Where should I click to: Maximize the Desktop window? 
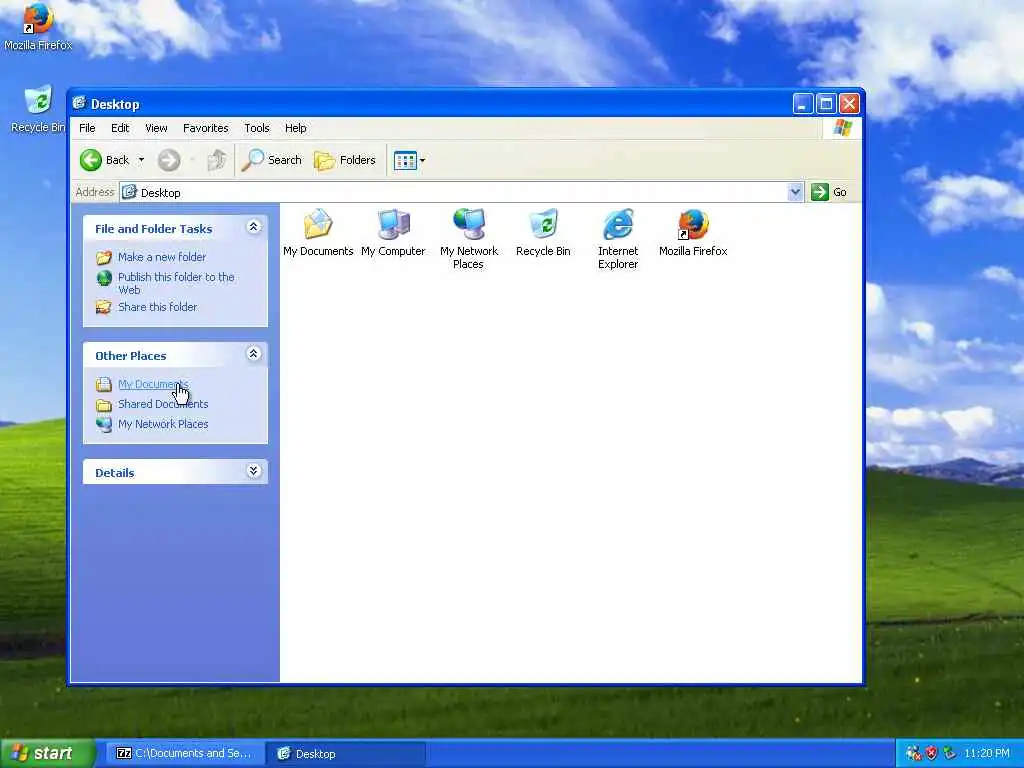[826, 103]
